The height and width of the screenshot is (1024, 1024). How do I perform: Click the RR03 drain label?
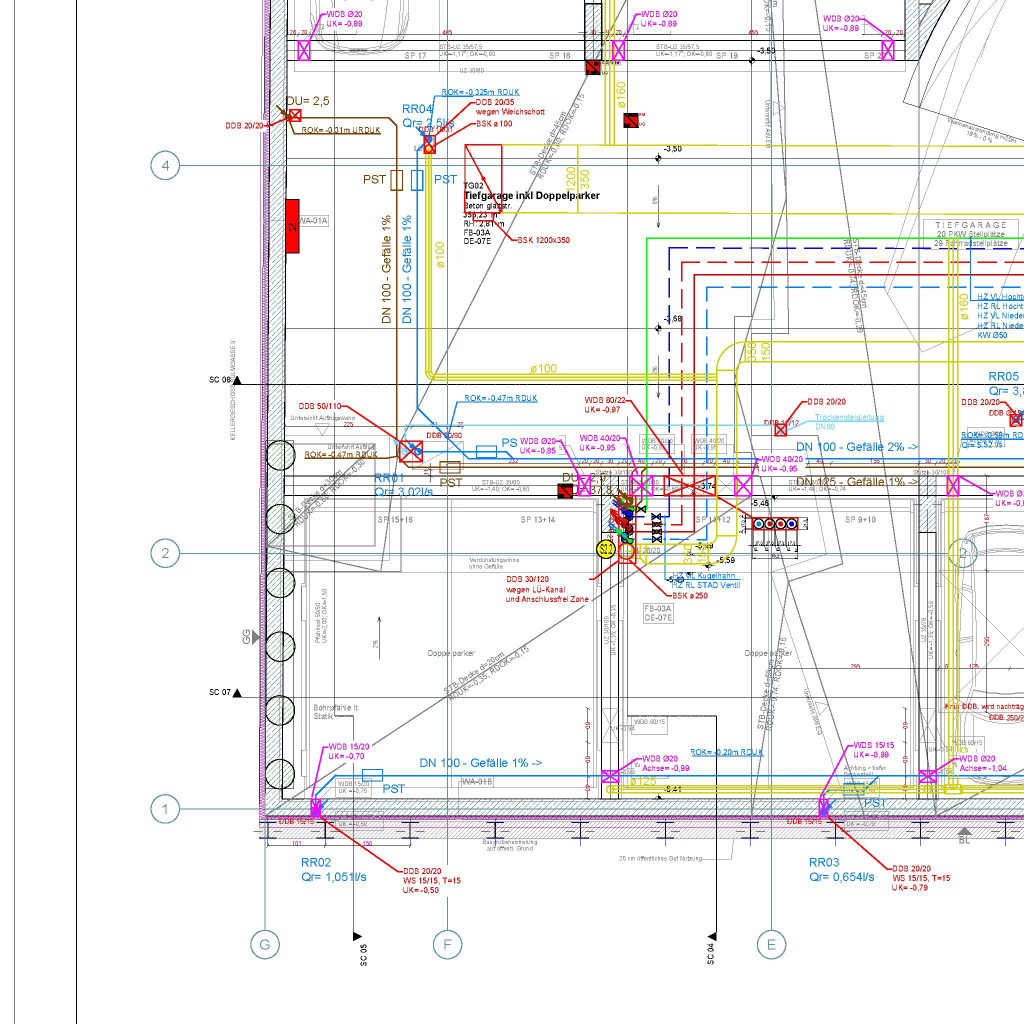coord(824,862)
